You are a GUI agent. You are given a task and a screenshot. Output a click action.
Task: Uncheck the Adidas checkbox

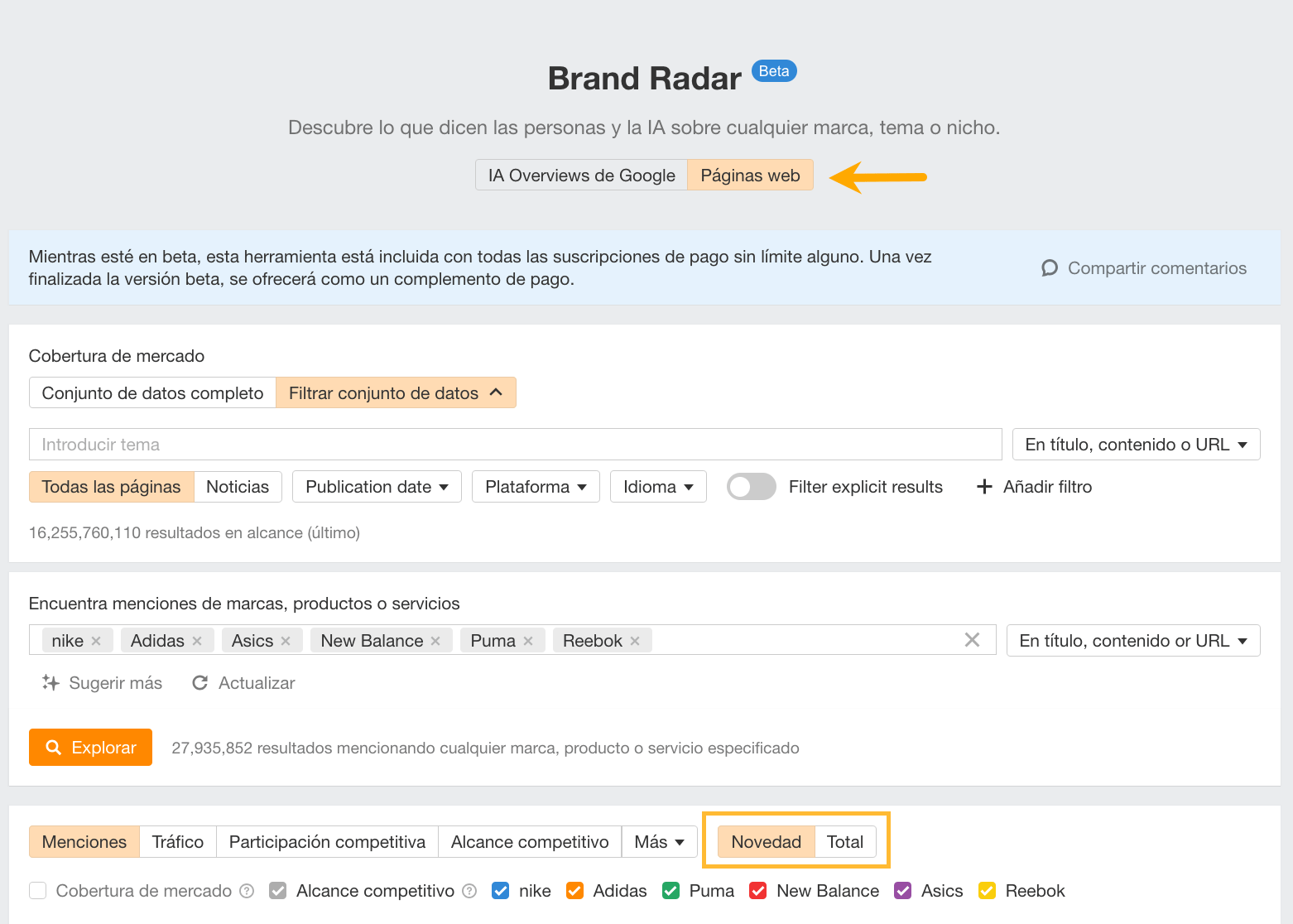(574, 890)
